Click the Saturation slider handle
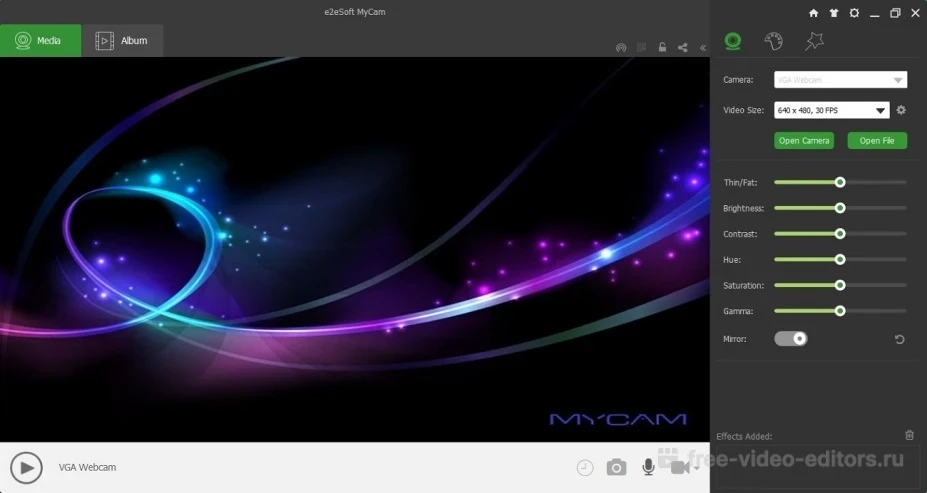The image size is (927, 493). (x=840, y=285)
